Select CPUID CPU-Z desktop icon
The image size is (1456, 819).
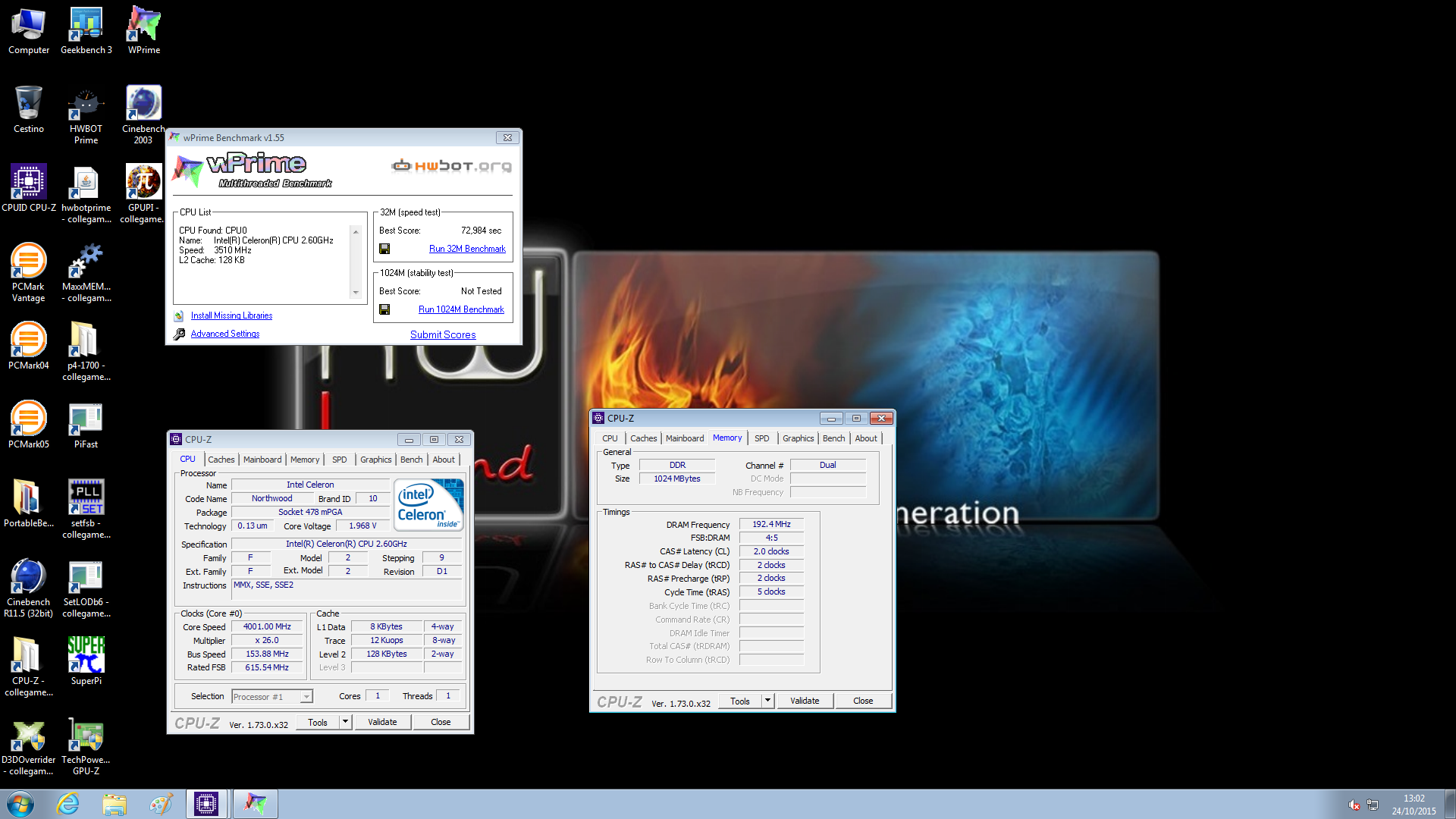point(29,189)
